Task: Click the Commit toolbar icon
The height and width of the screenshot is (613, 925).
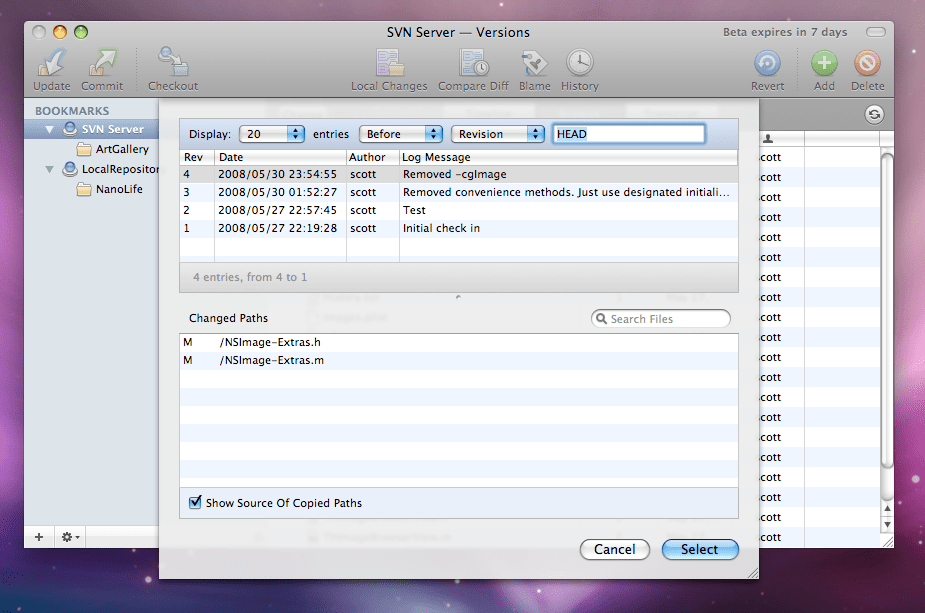Action: tap(102, 65)
